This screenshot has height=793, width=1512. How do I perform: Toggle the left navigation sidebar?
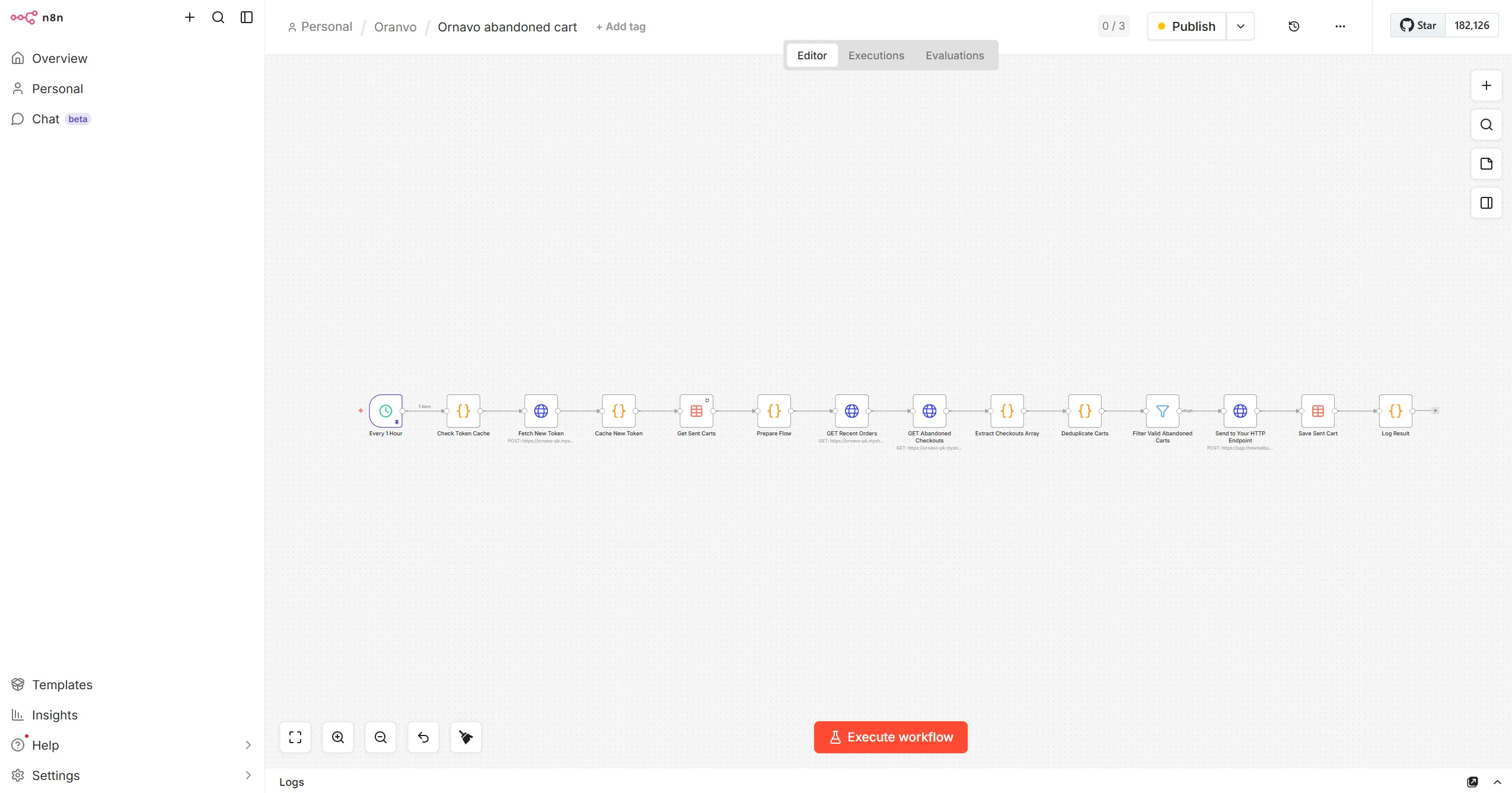coord(246,17)
